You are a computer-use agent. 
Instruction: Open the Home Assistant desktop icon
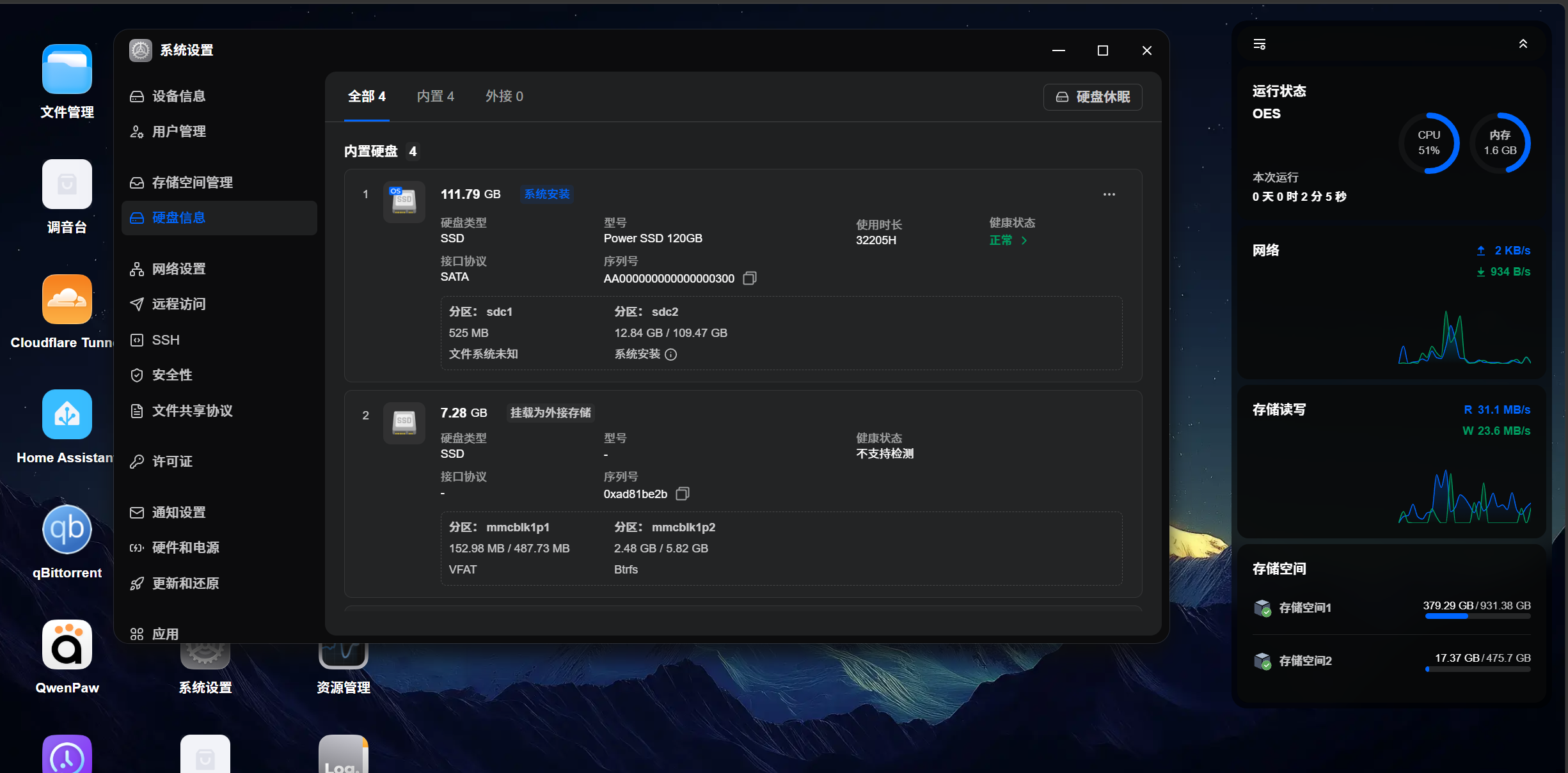click(x=67, y=414)
